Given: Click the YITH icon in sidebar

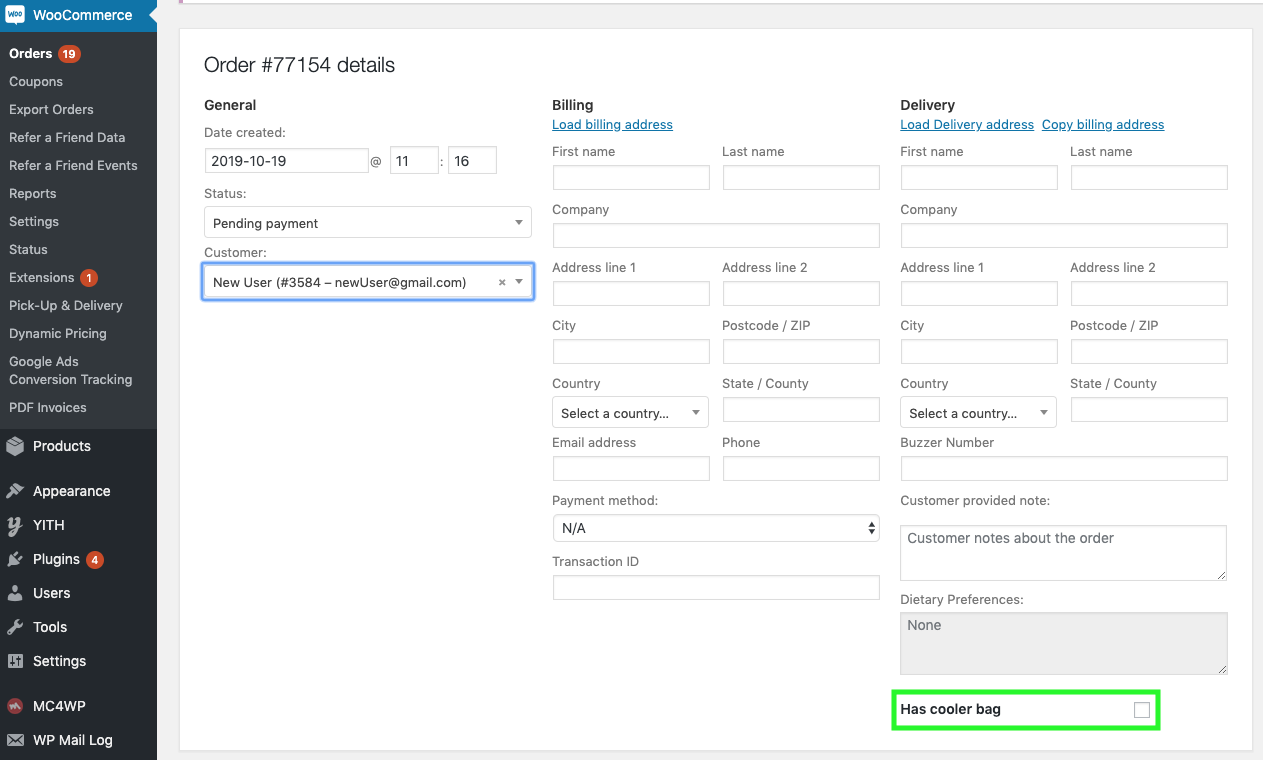Looking at the screenshot, I should pyautogui.click(x=15, y=525).
